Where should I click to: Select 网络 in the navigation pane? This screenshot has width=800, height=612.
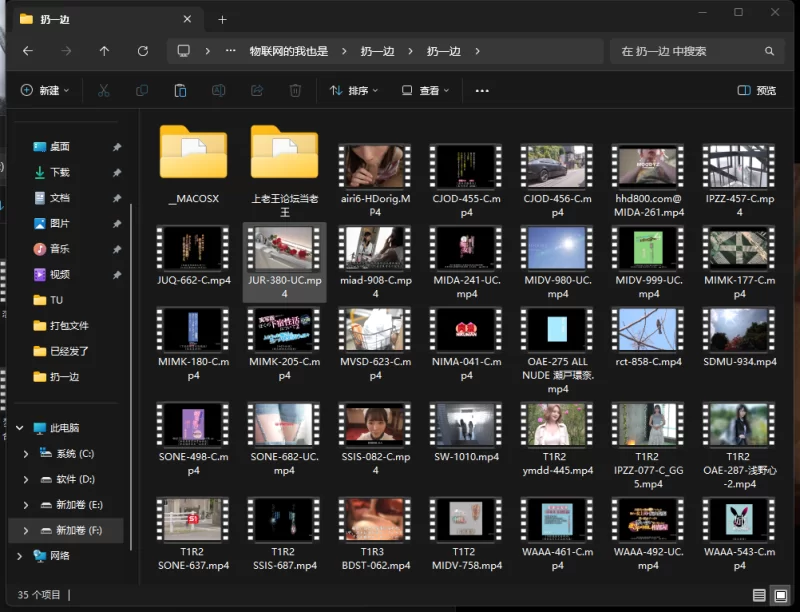[60, 556]
